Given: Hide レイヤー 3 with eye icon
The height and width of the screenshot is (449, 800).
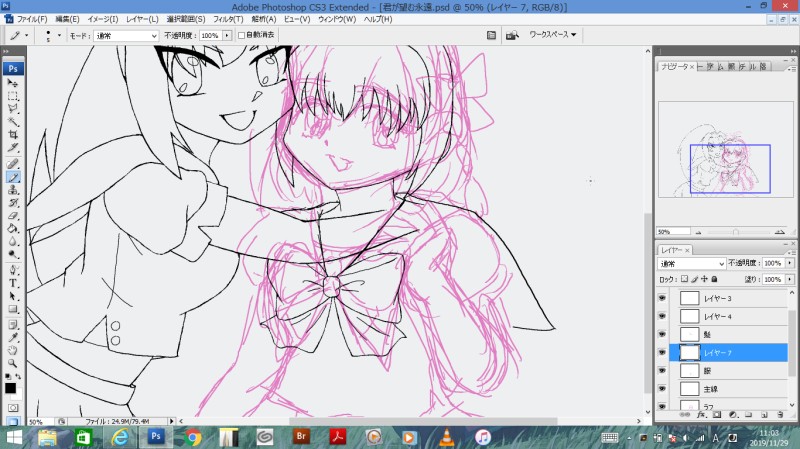Looking at the screenshot, I should coord(662,298).
